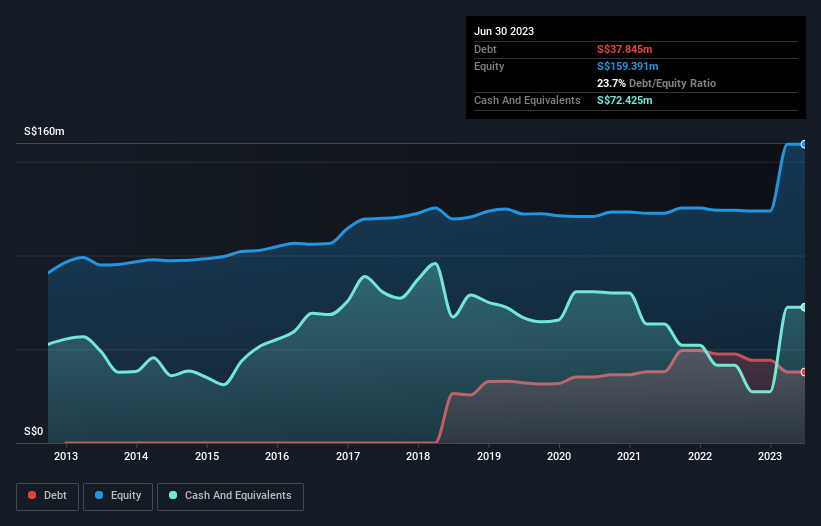Image resolution: width=821 pixels, height=526 pixels.
Task: Click the Equity label in tooltip
Action: point(489,66)
